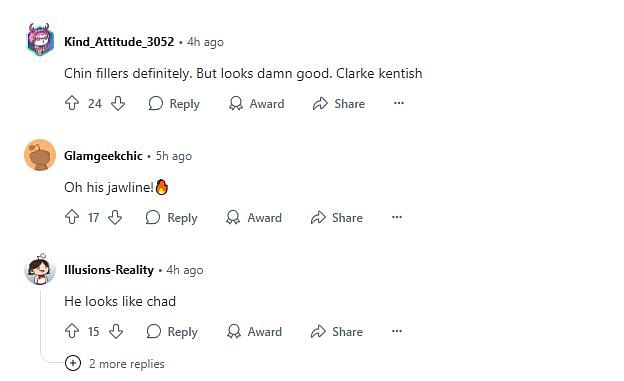Visit the Illusions-Reality username link

point(109,270)
